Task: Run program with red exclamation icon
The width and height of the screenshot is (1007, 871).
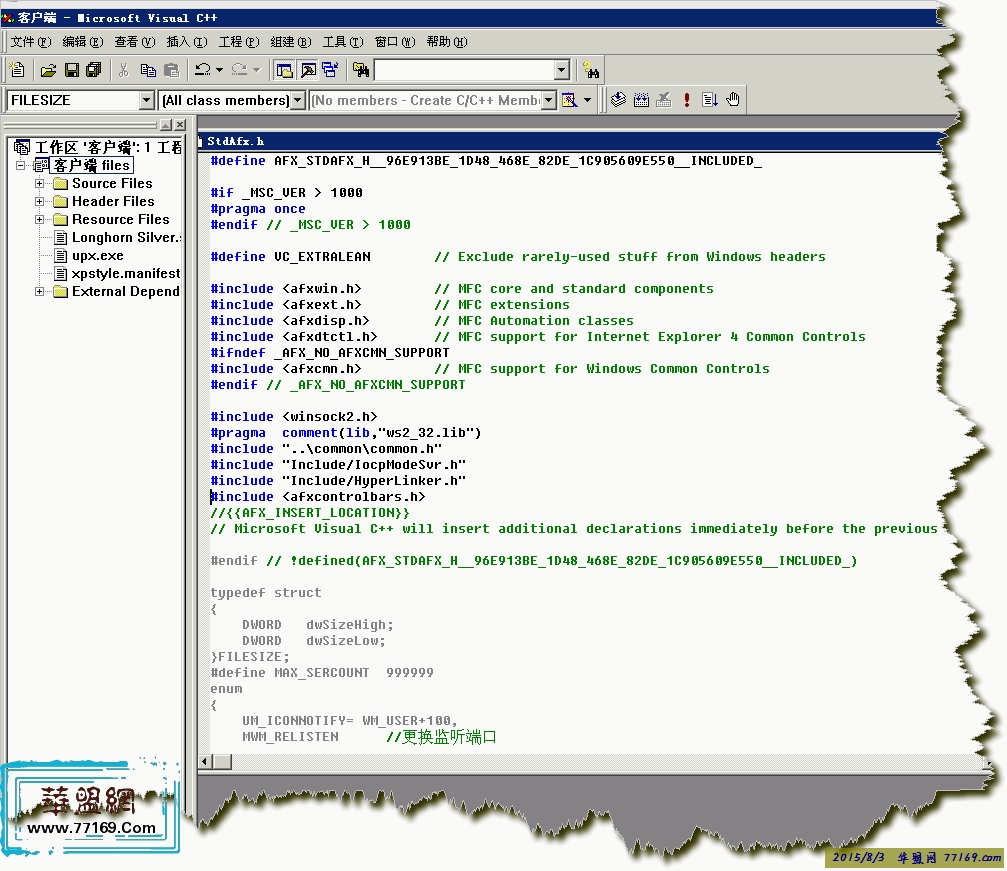Action: coord(687,100)
